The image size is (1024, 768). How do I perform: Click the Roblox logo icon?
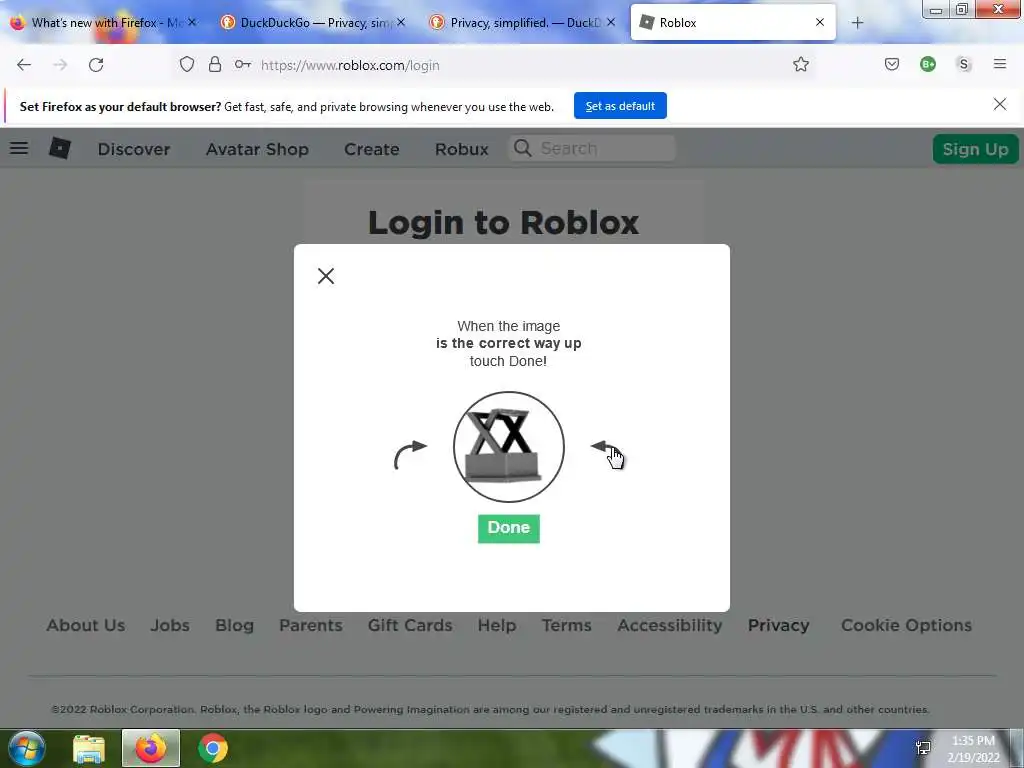pyautogui.click(x=60, y=148)
